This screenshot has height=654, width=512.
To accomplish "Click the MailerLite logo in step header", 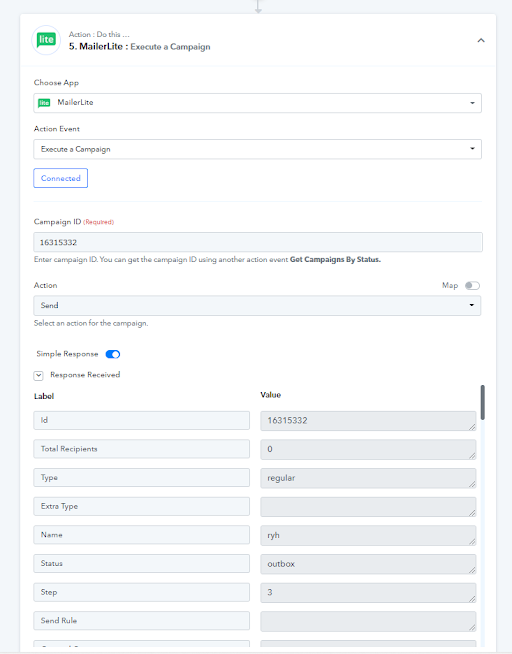I will 46,40.
